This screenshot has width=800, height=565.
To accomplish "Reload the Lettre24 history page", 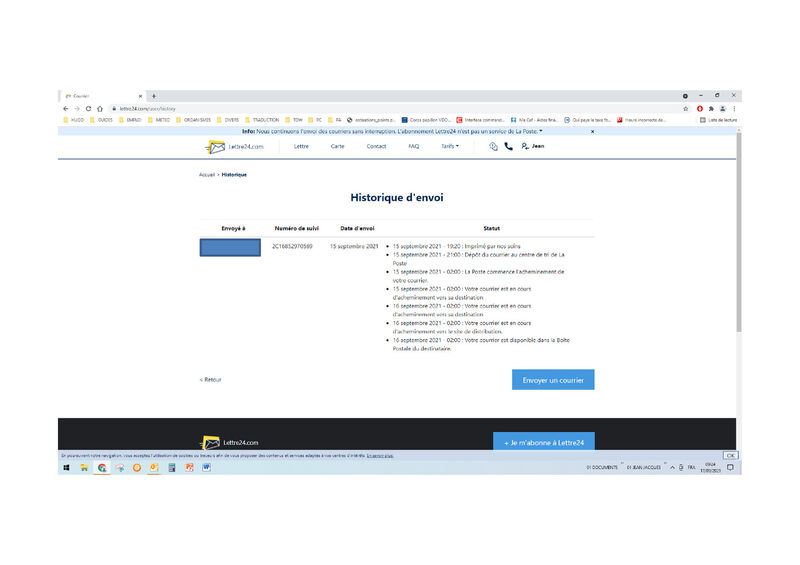I will pyautogui.click(x=88, y=109).
